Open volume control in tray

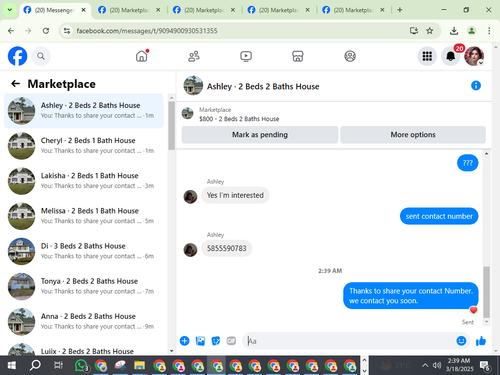(x=437, y=365)
